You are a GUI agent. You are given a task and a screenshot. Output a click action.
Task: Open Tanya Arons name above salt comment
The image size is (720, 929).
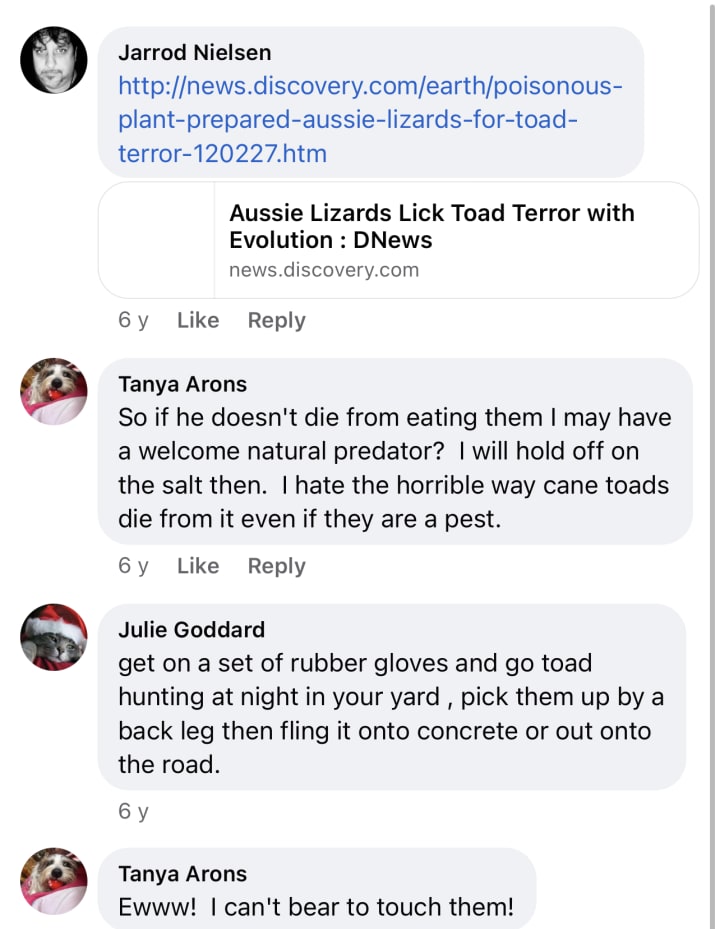pos(183,384)
